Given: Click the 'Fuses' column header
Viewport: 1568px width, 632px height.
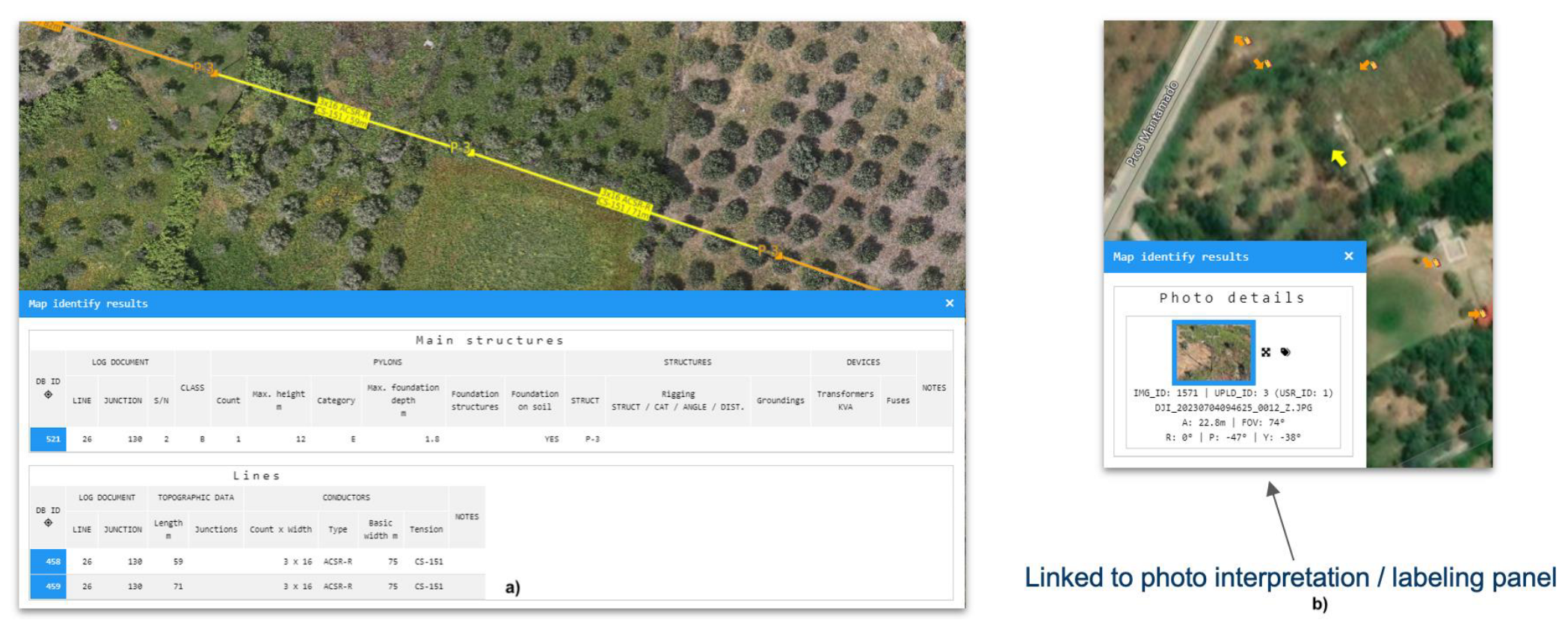Looking at the screenshot, I should 898,400.
